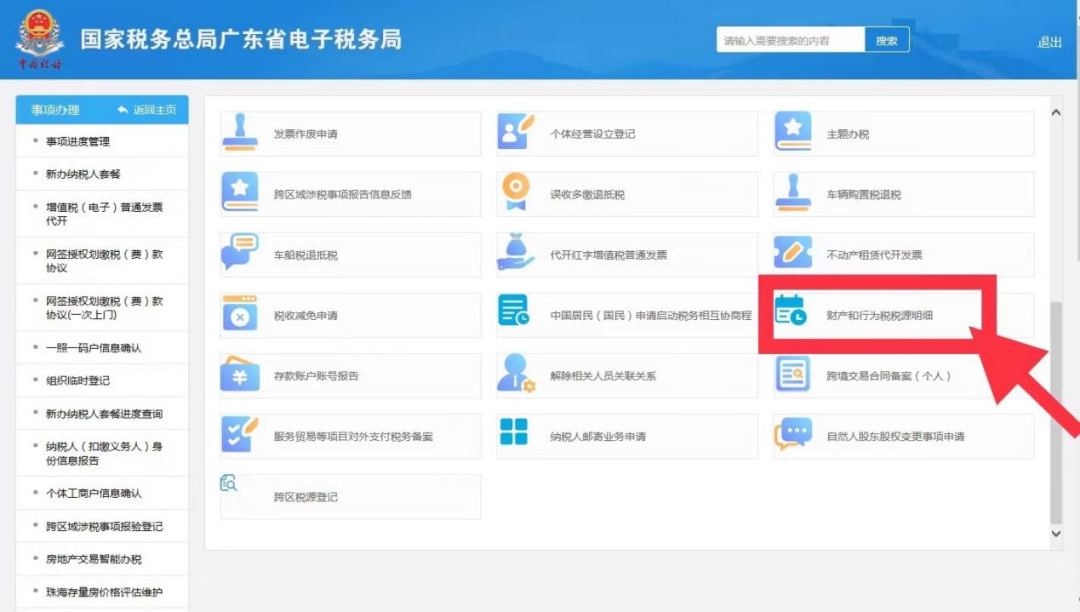Open 增值税（电子）普通发票代开 in sidebar
The image size is (1080, 612).
[x=102, y=214]
